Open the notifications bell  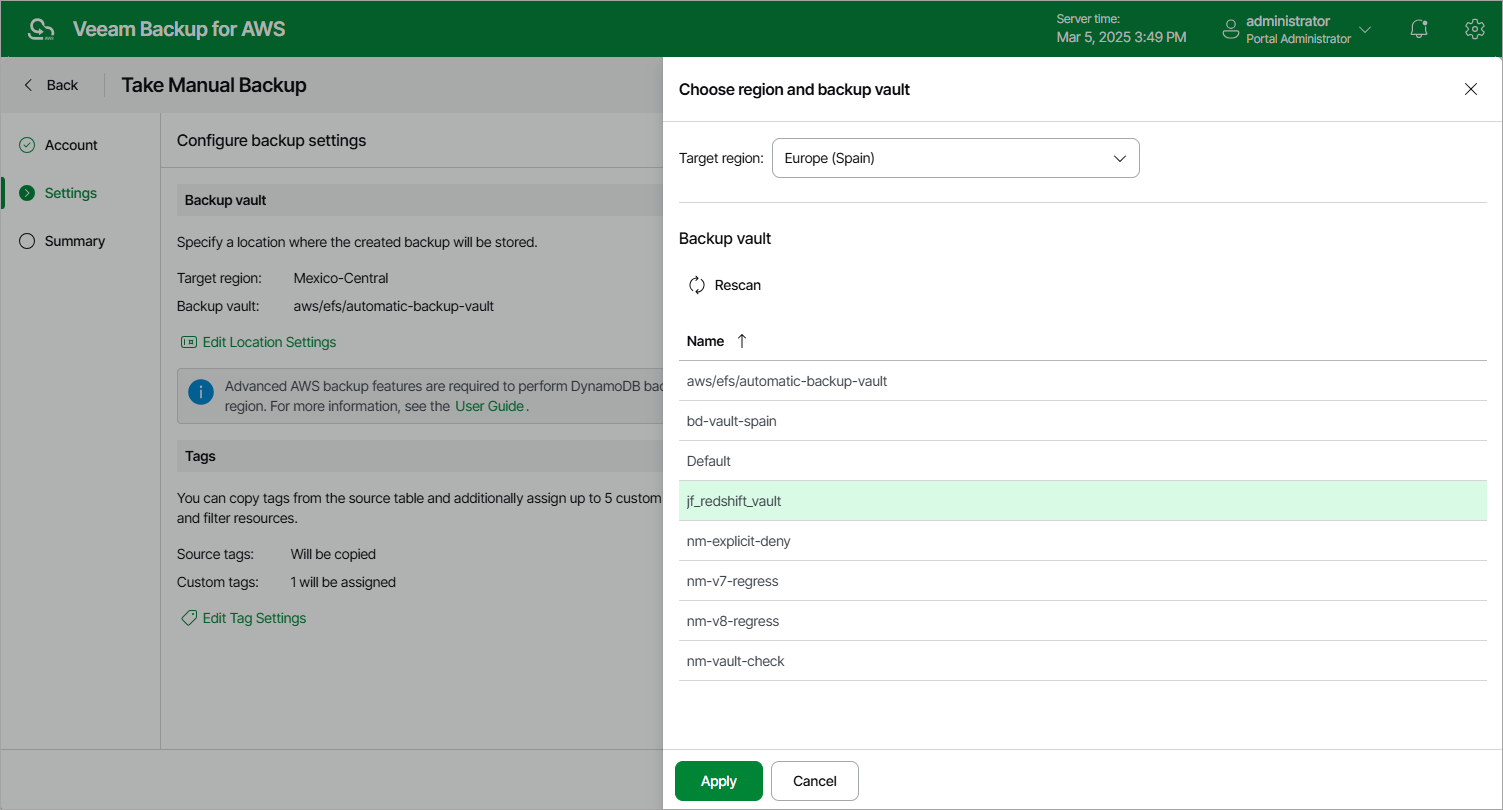pos(1419,29)
